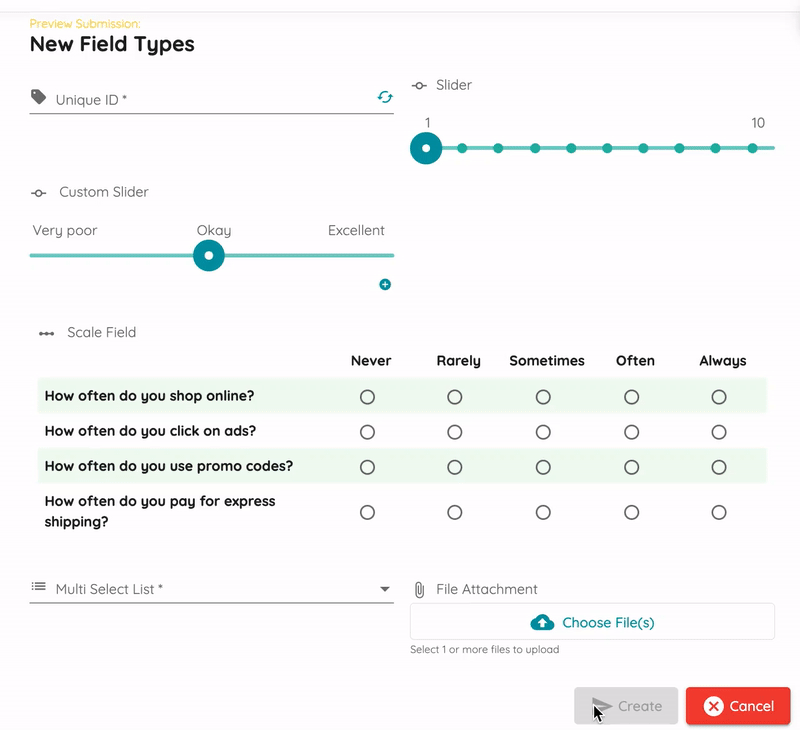Click the list icon beside Multi Select List
The width and height of the screenshot is (800, 730).
tap(38, 586)
